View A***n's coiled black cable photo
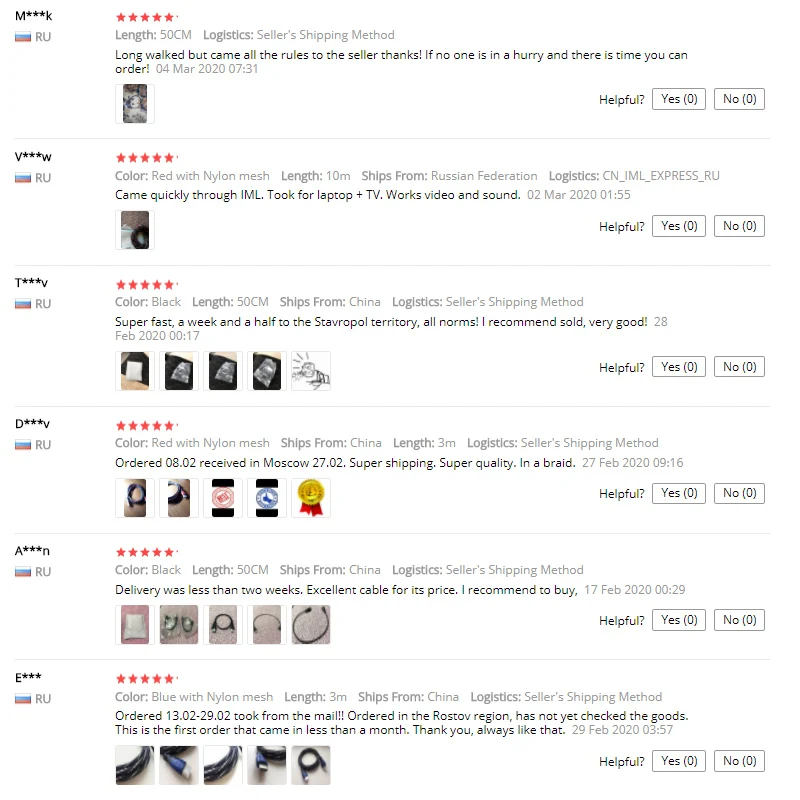800x800 pixels. tap(311, 624)
